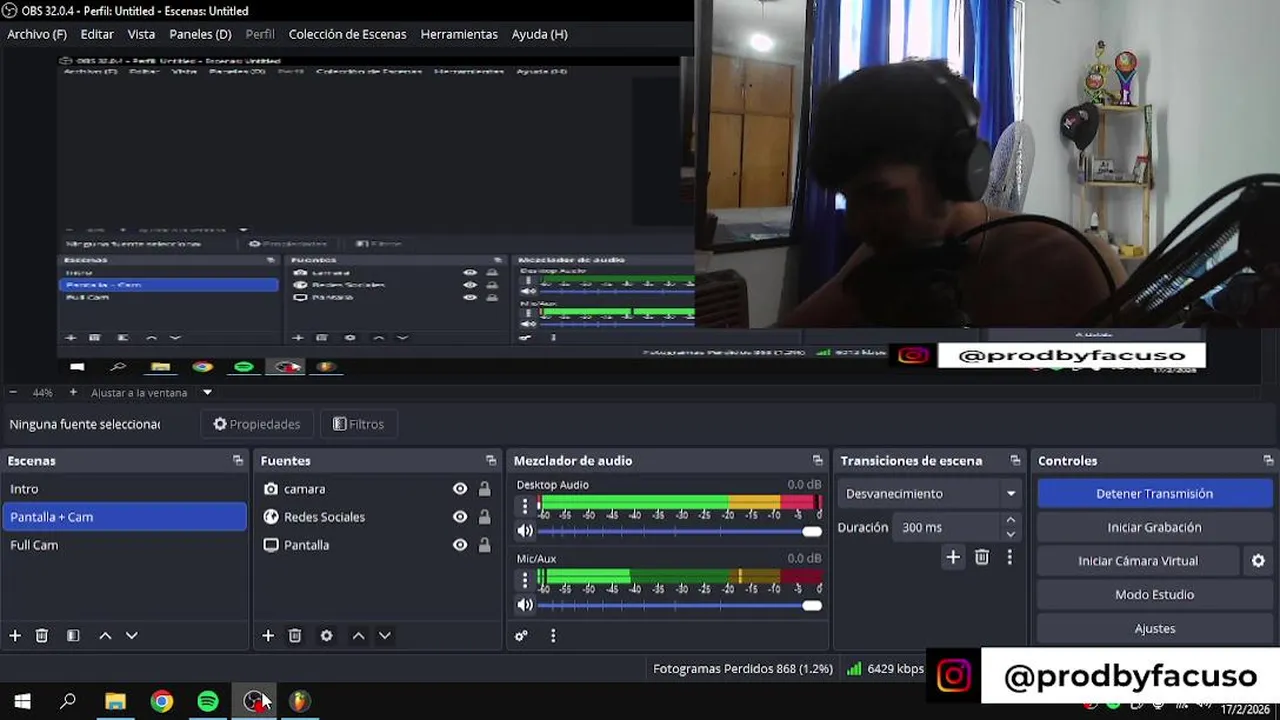Adjust Desktop Audio volume slider

(679, 531)
